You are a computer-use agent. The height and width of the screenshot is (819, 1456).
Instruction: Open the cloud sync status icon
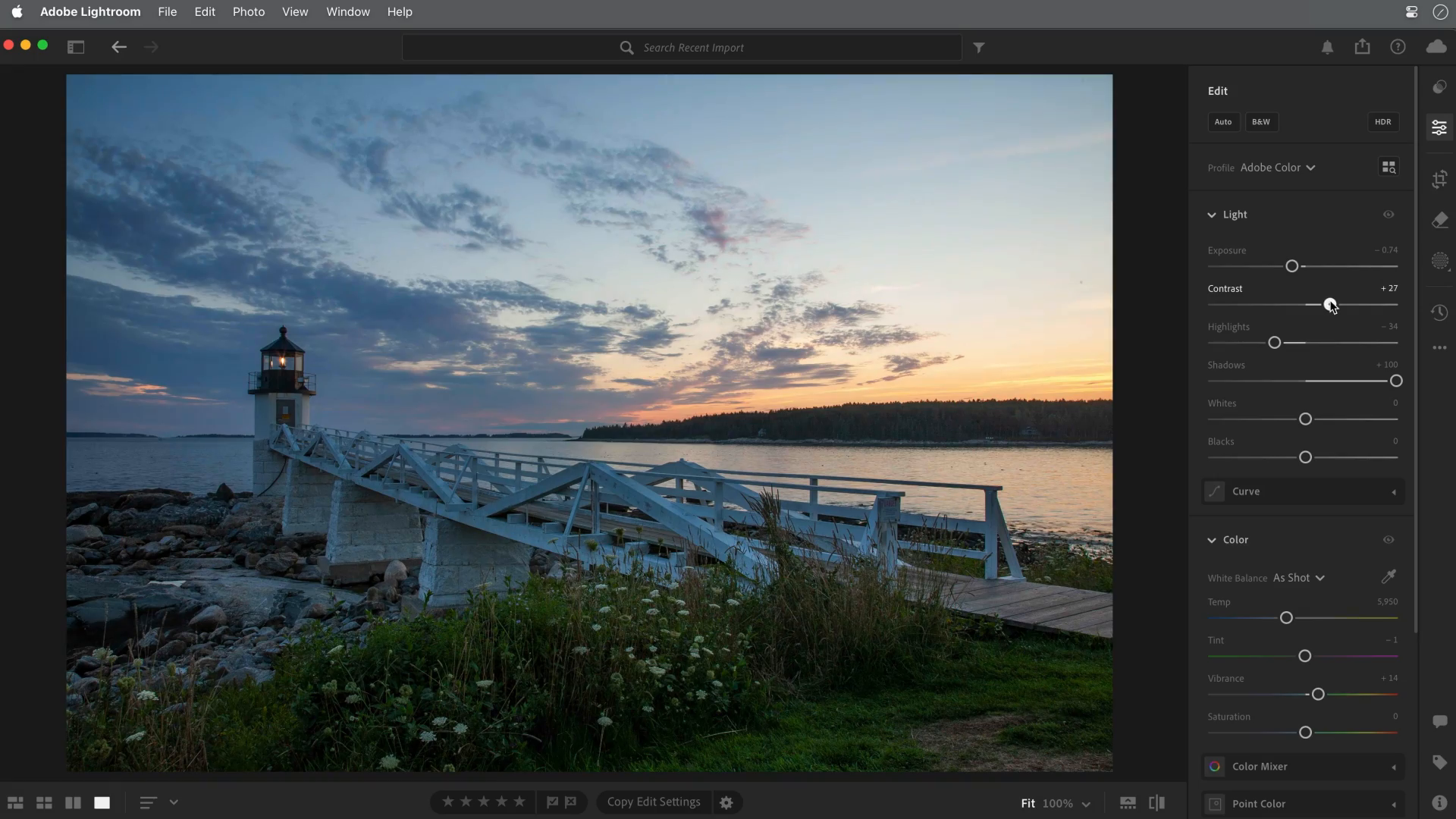pyautogui.click(x=1436, y=47)
